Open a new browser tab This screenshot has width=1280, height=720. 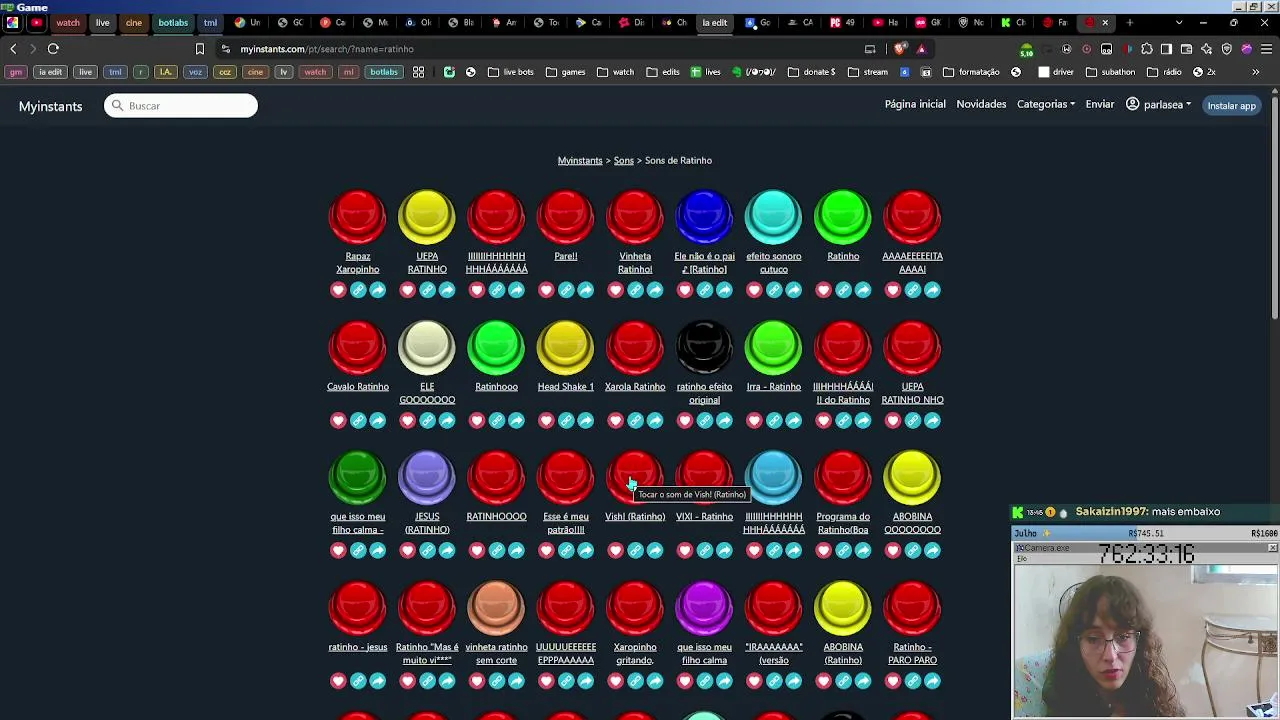(1130, 22)
